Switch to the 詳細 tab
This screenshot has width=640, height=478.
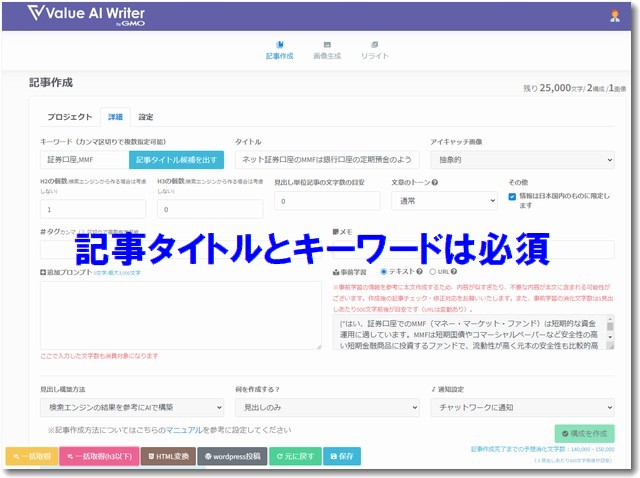pyautogui.click(x=115, y=117)
